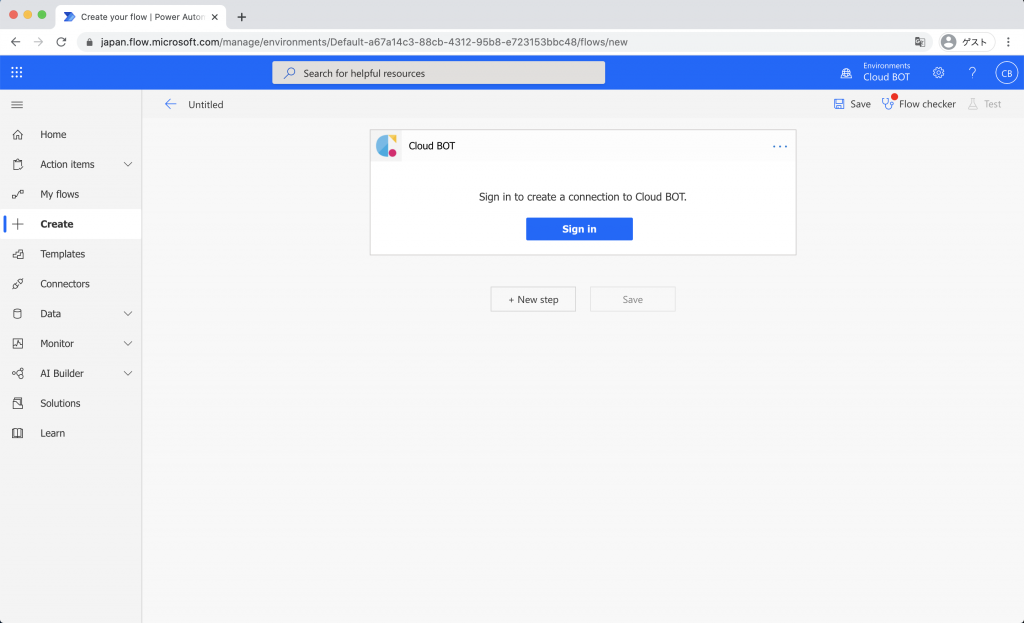This screenshot has width=1024, height=623.
Task: Open the Cloud BOT card ellipsis menu
Action: [780, 146]
